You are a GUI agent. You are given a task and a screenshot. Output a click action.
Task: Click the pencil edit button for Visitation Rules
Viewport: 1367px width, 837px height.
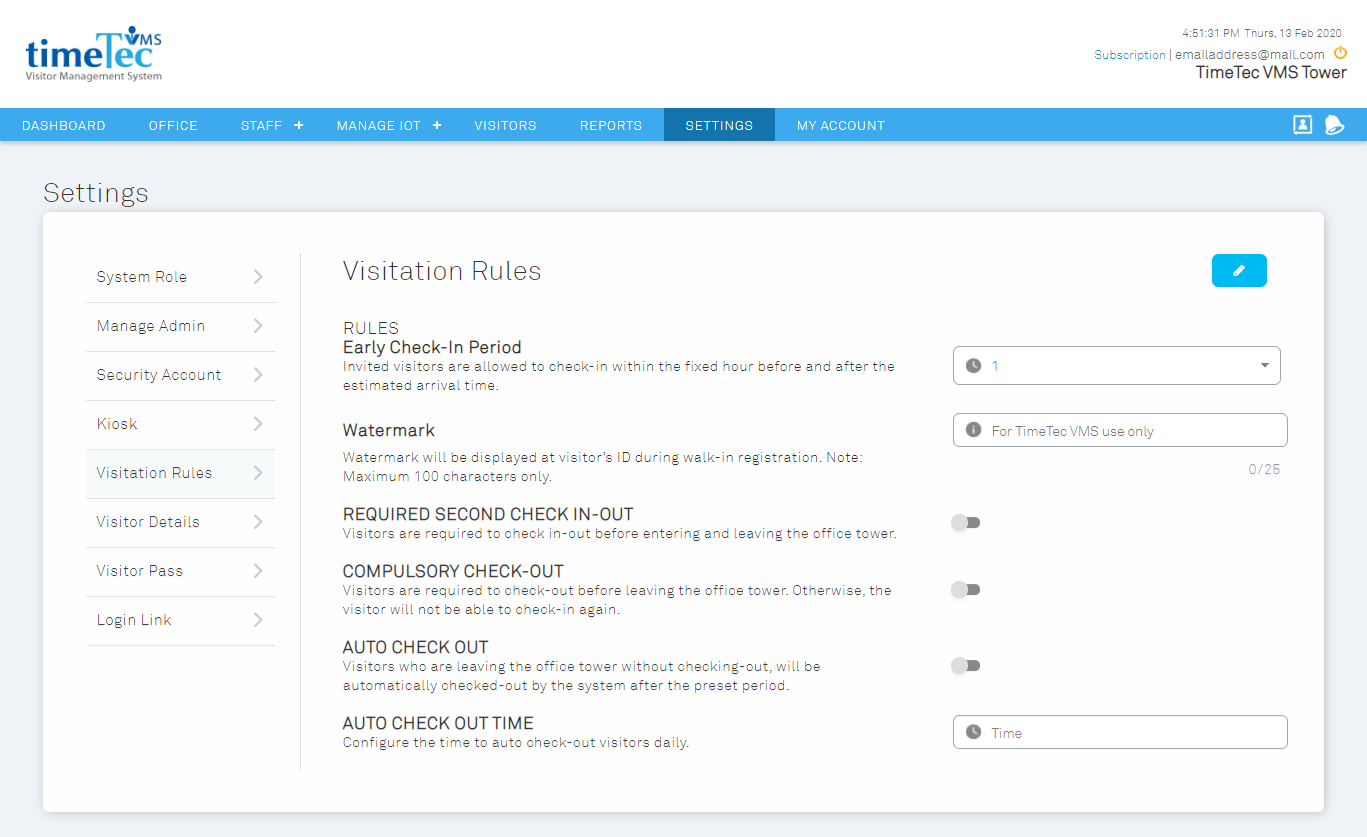coord(1239,271)
